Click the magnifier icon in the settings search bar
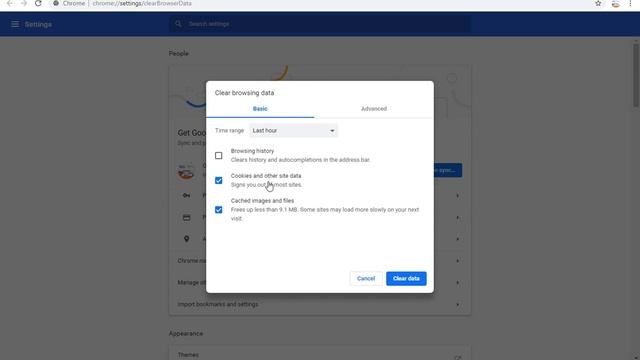The image size is (640, 360). click(x=178, y=24)
